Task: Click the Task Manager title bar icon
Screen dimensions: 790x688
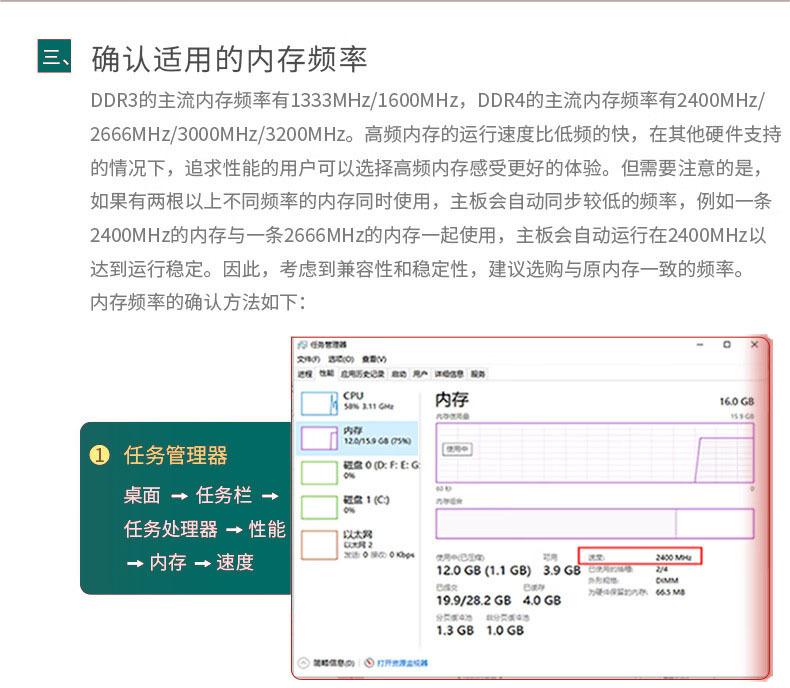Action: click(302, 345)
